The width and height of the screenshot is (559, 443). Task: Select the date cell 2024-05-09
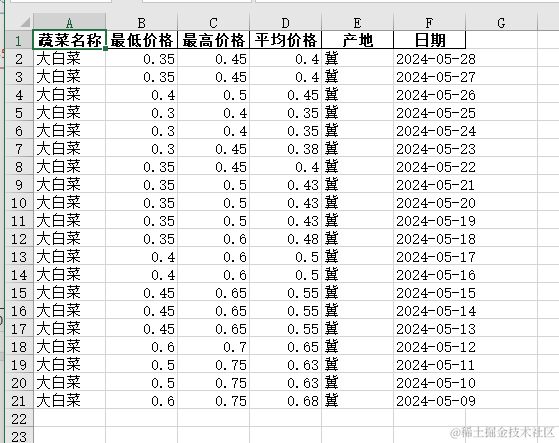tap(430, 400)
